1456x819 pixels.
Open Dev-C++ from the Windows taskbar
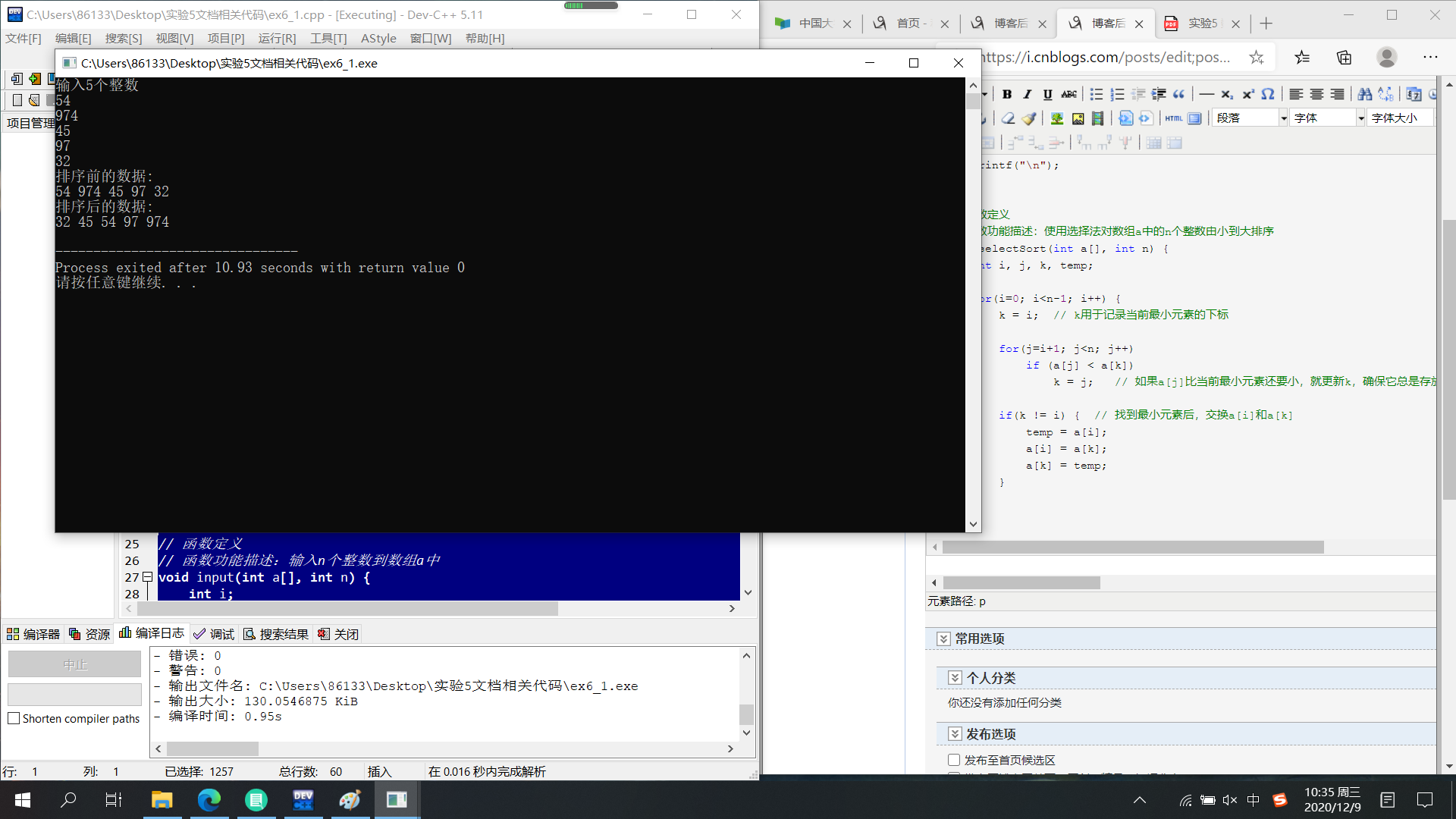pyautogui.click(x=303, y=799)
